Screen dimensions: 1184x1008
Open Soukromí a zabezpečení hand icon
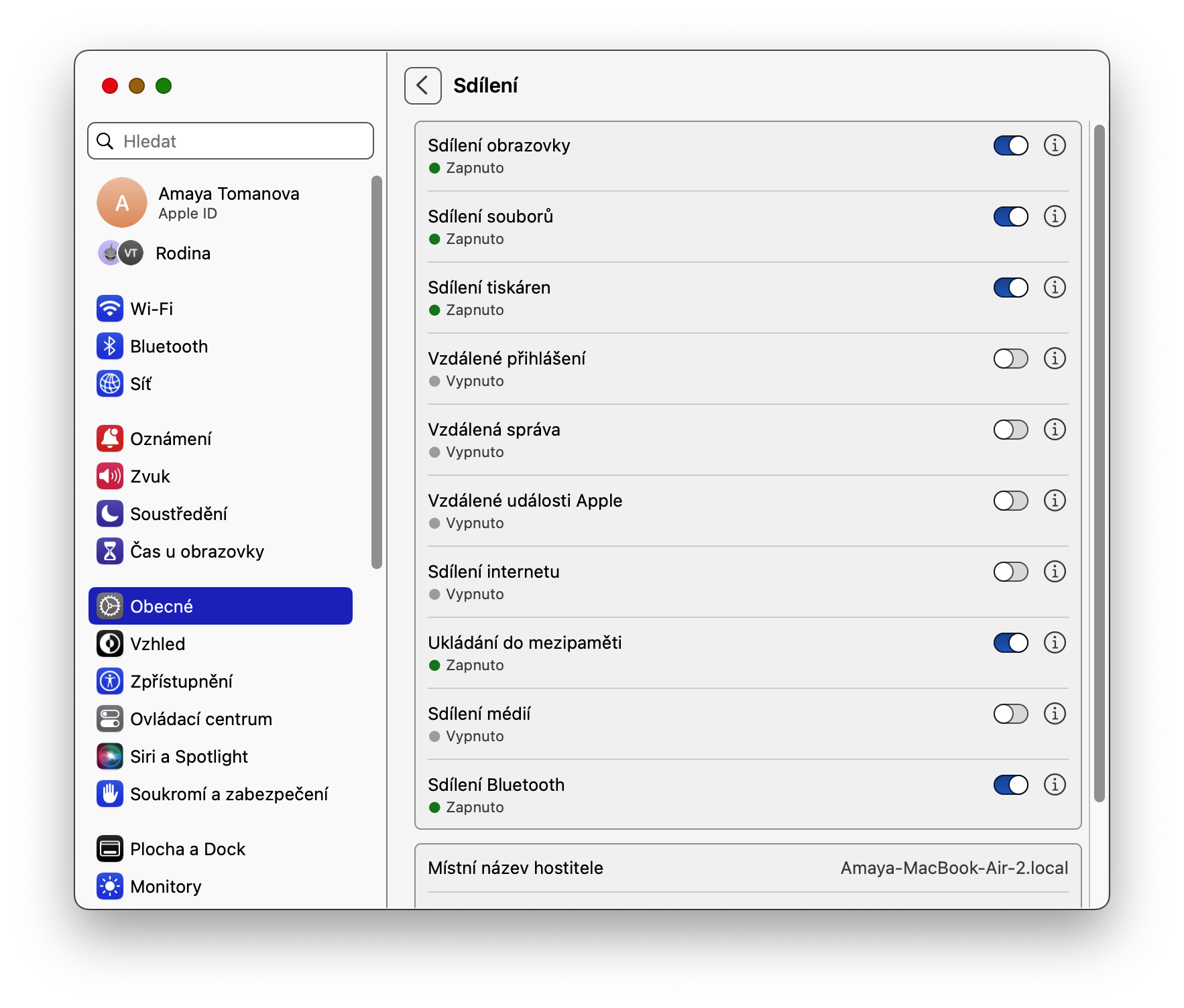pyautogui.click(x=110, y=794)
